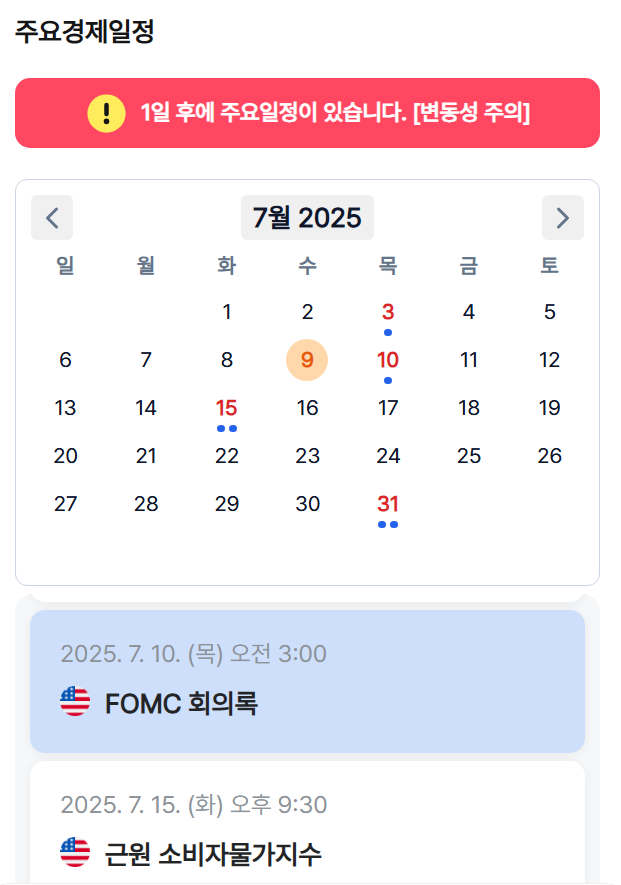Click the 주요경제일정 page heading
The width and height of the screenshot is (621, 885).
pos(85,32)
